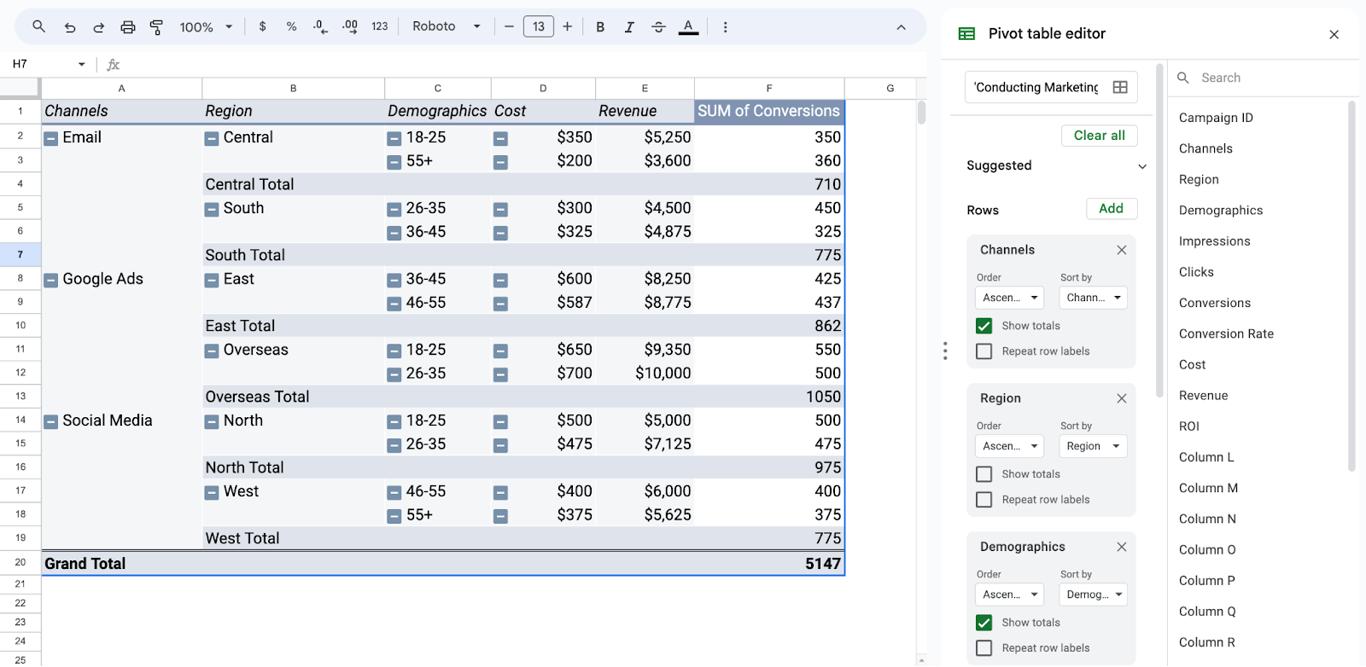
Task: Select Conversion Rate field in list
Action: pos(1226,334)
